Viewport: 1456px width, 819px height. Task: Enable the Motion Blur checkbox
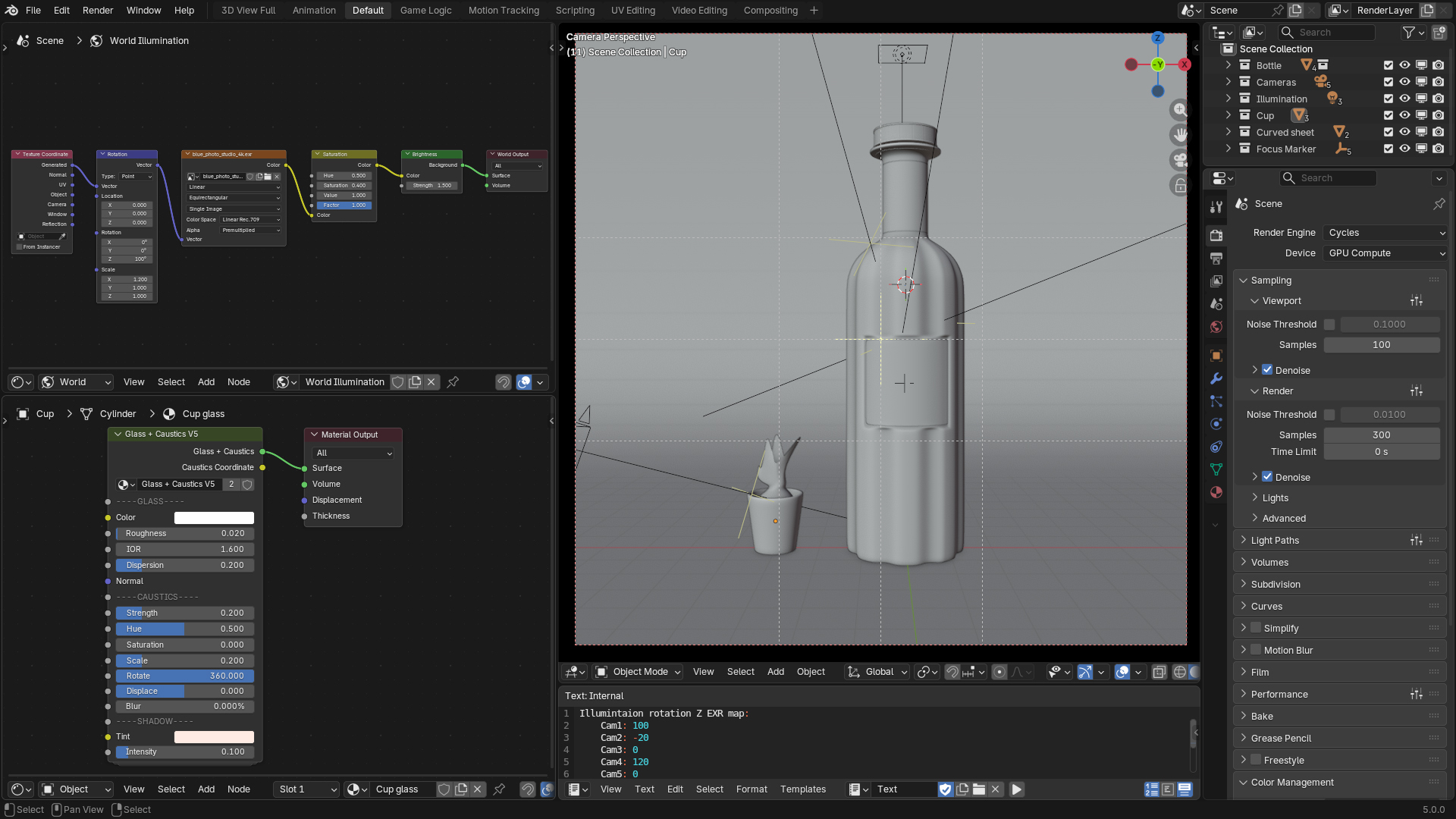pos(1256,650)
